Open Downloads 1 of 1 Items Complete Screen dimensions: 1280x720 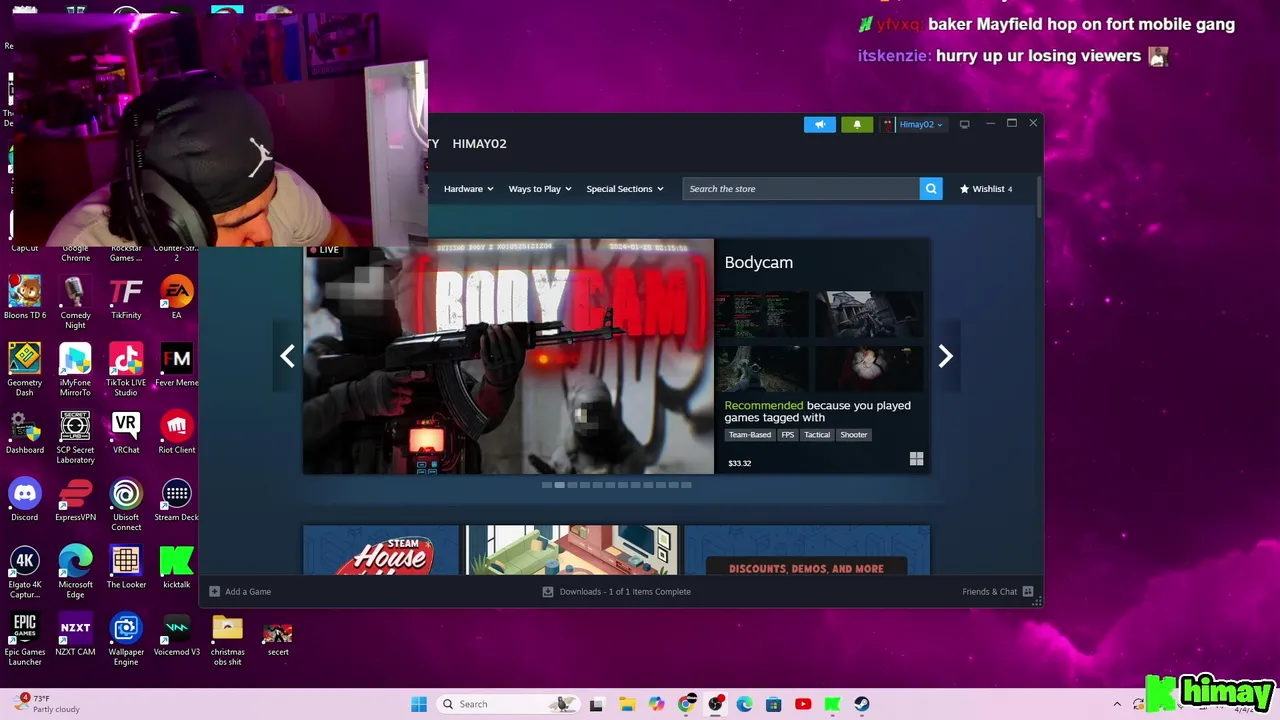[x=625, y=591]
